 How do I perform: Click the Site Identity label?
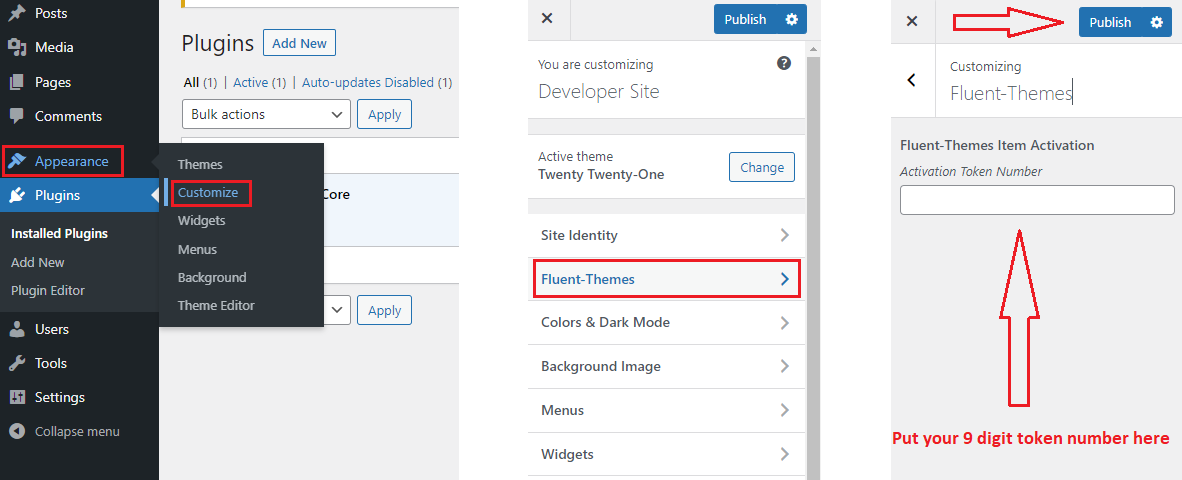click(579, 235)
